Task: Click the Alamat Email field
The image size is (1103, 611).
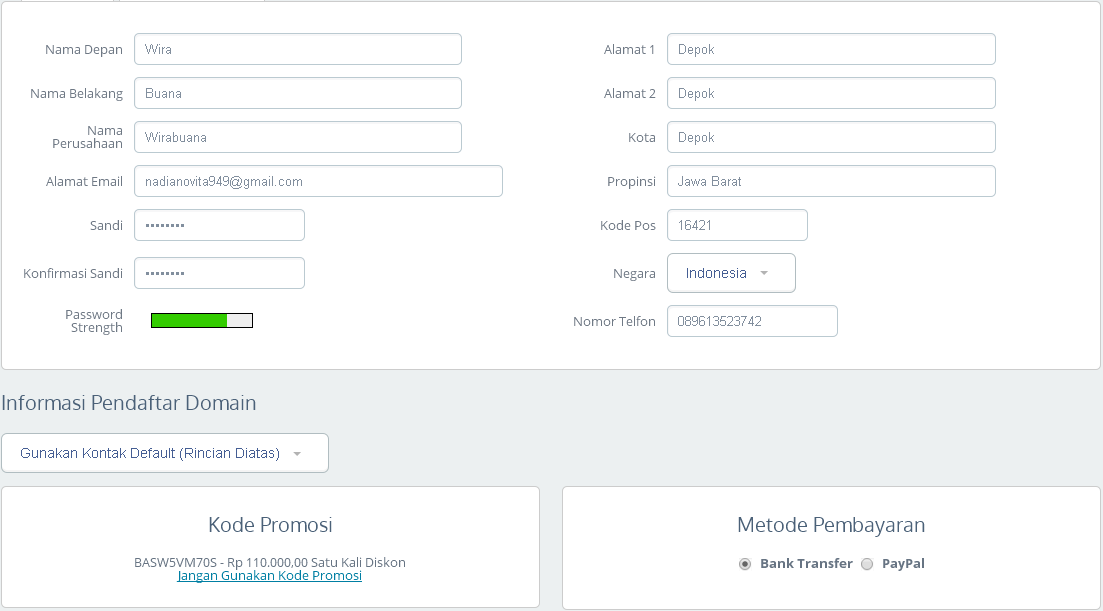Action: point(318,181)
